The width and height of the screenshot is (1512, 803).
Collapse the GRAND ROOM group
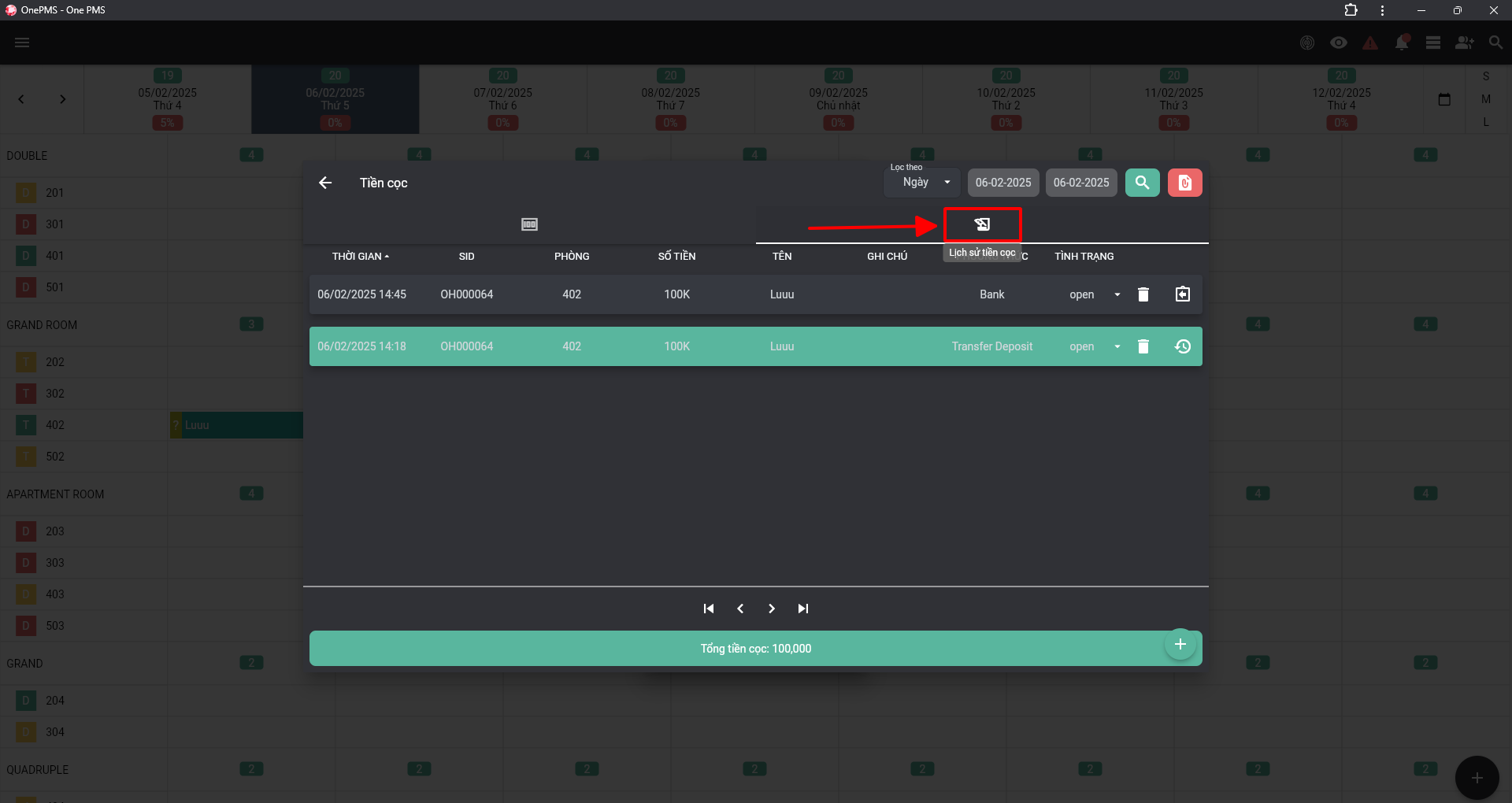pyautogui.click(x=42, y=325)
